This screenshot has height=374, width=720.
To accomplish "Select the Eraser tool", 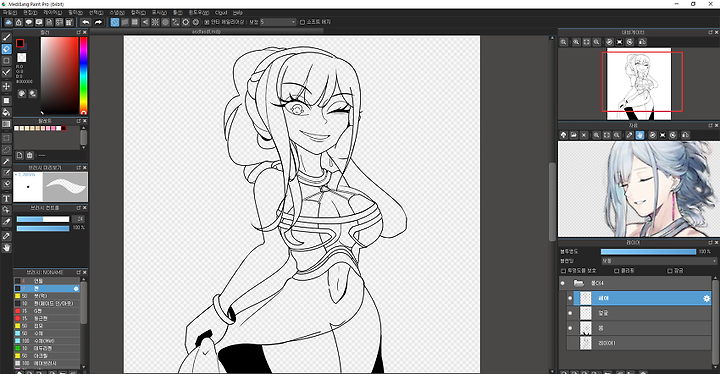I will [x=6, y=49].
